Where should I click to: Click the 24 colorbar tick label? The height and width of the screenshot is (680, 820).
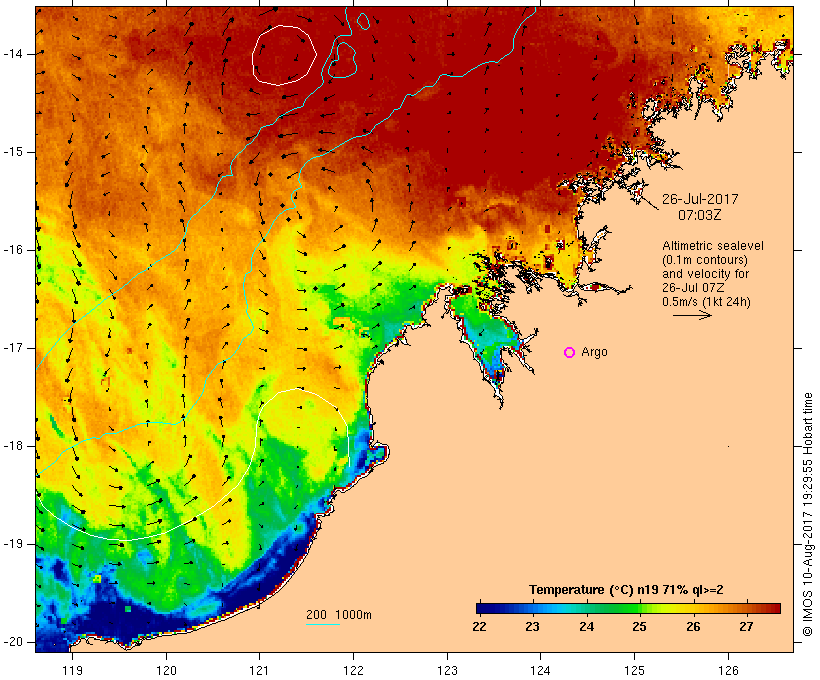click(586, 627)
